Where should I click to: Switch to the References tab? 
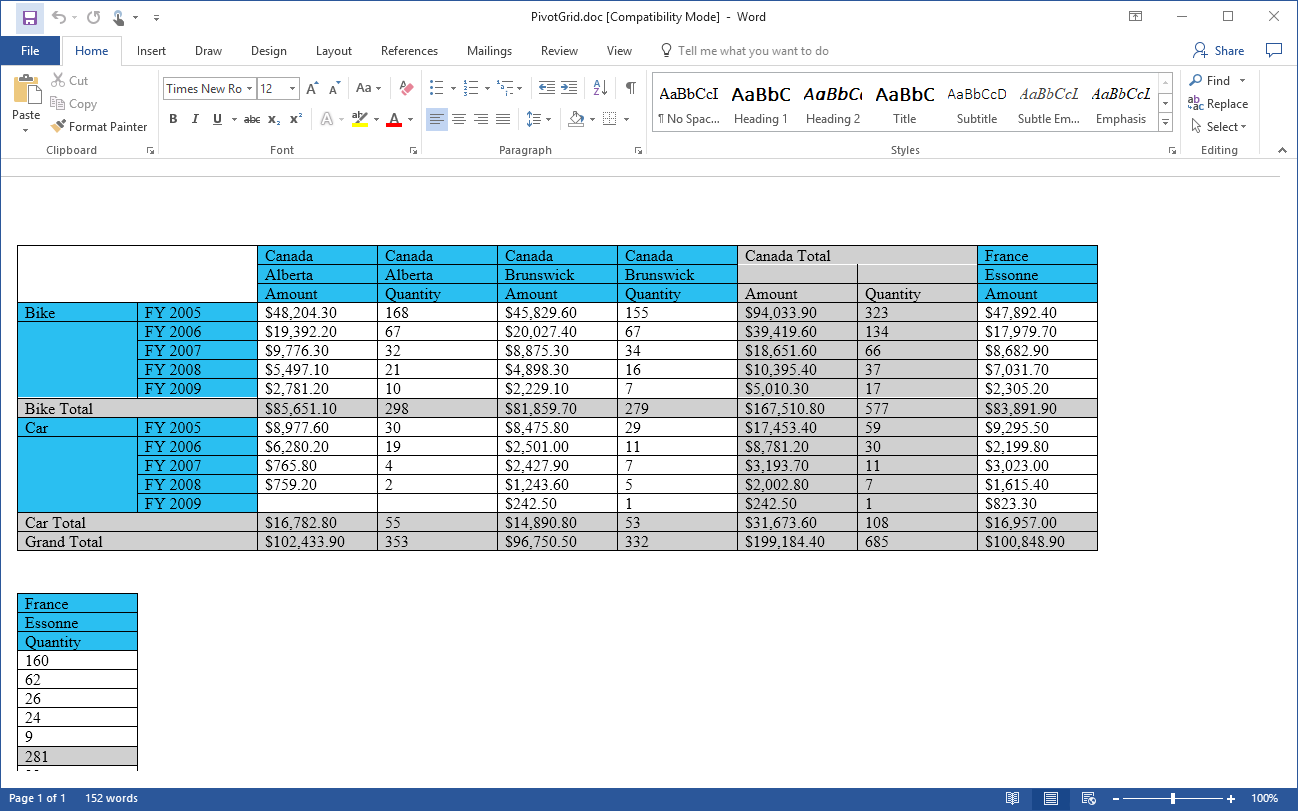409,51
